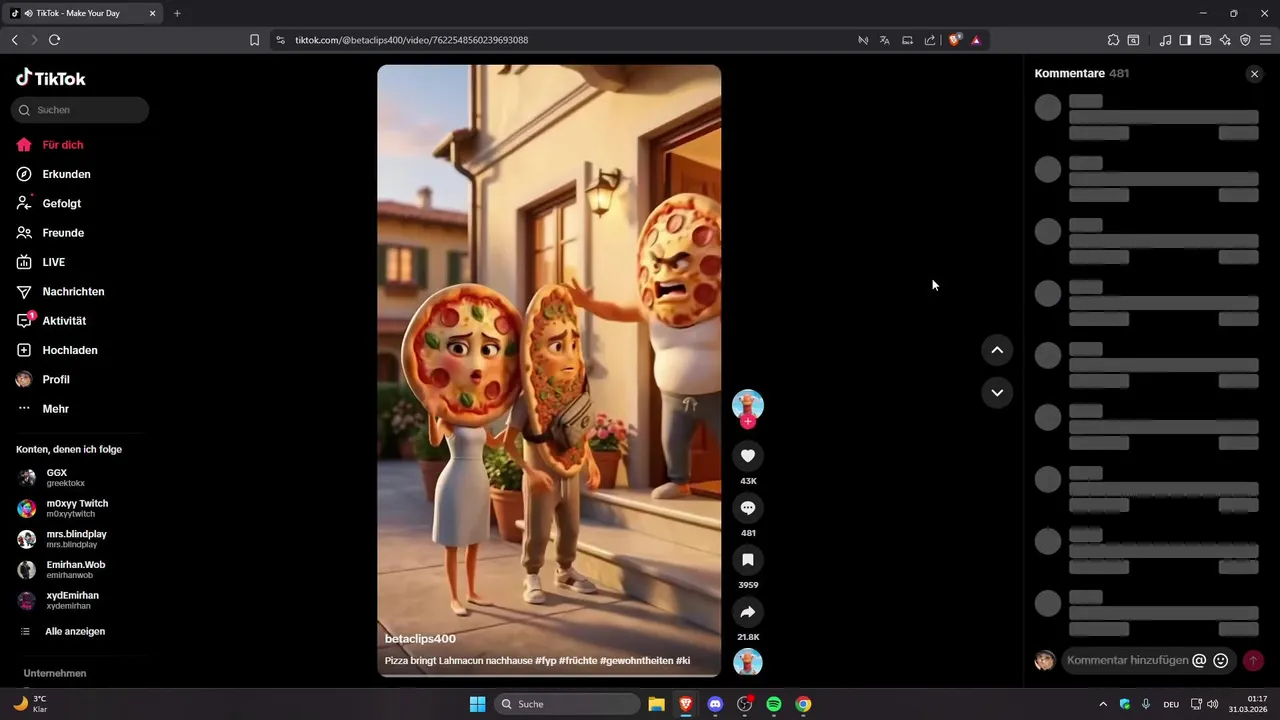This screenshot has height=720, width=1280.
Task: Click the tiktok.com URL address bar
Action: (411, 40)
